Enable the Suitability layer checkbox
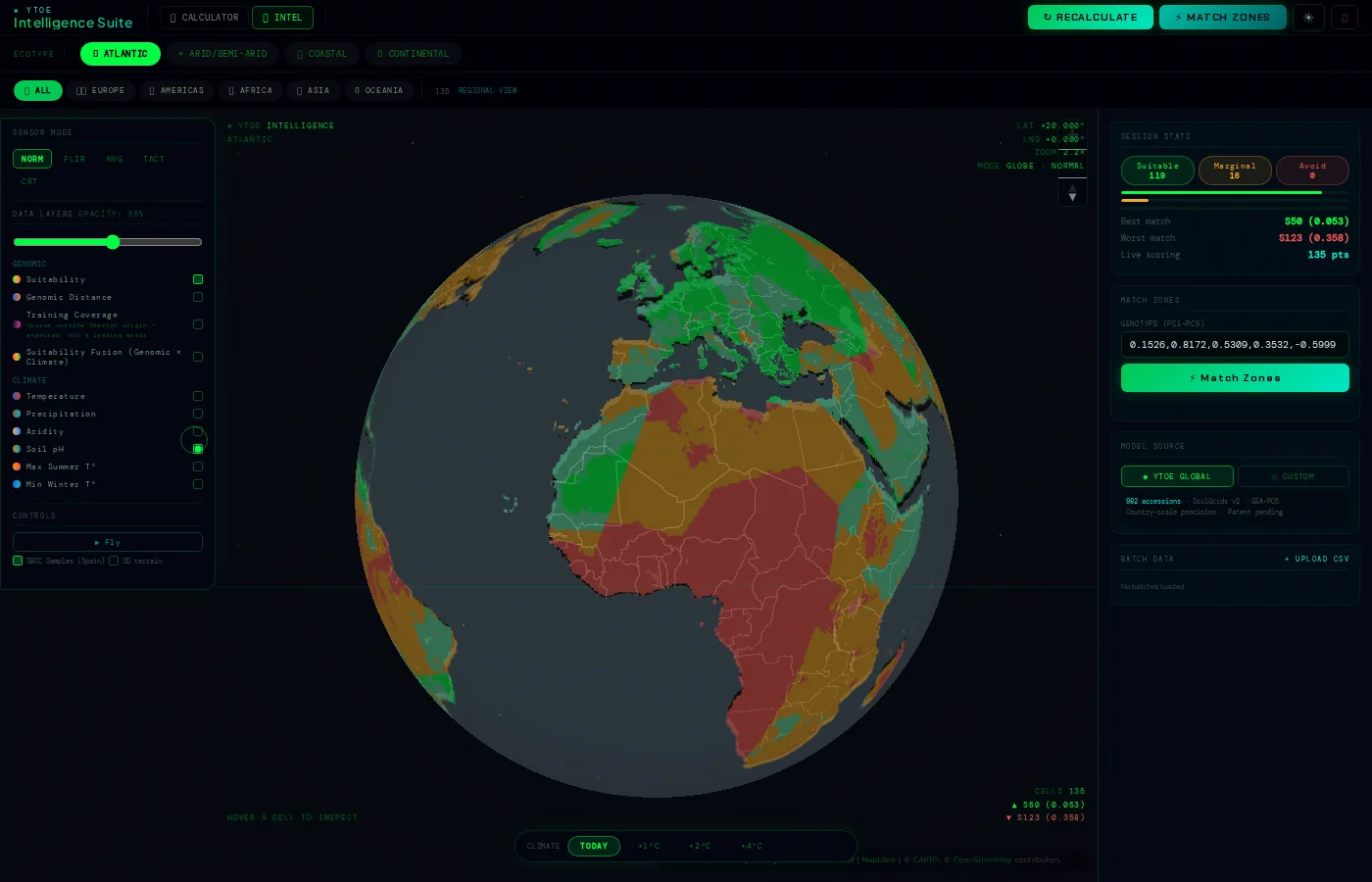The height and width of the screenshot is (882, 1372). coord(198,279)
